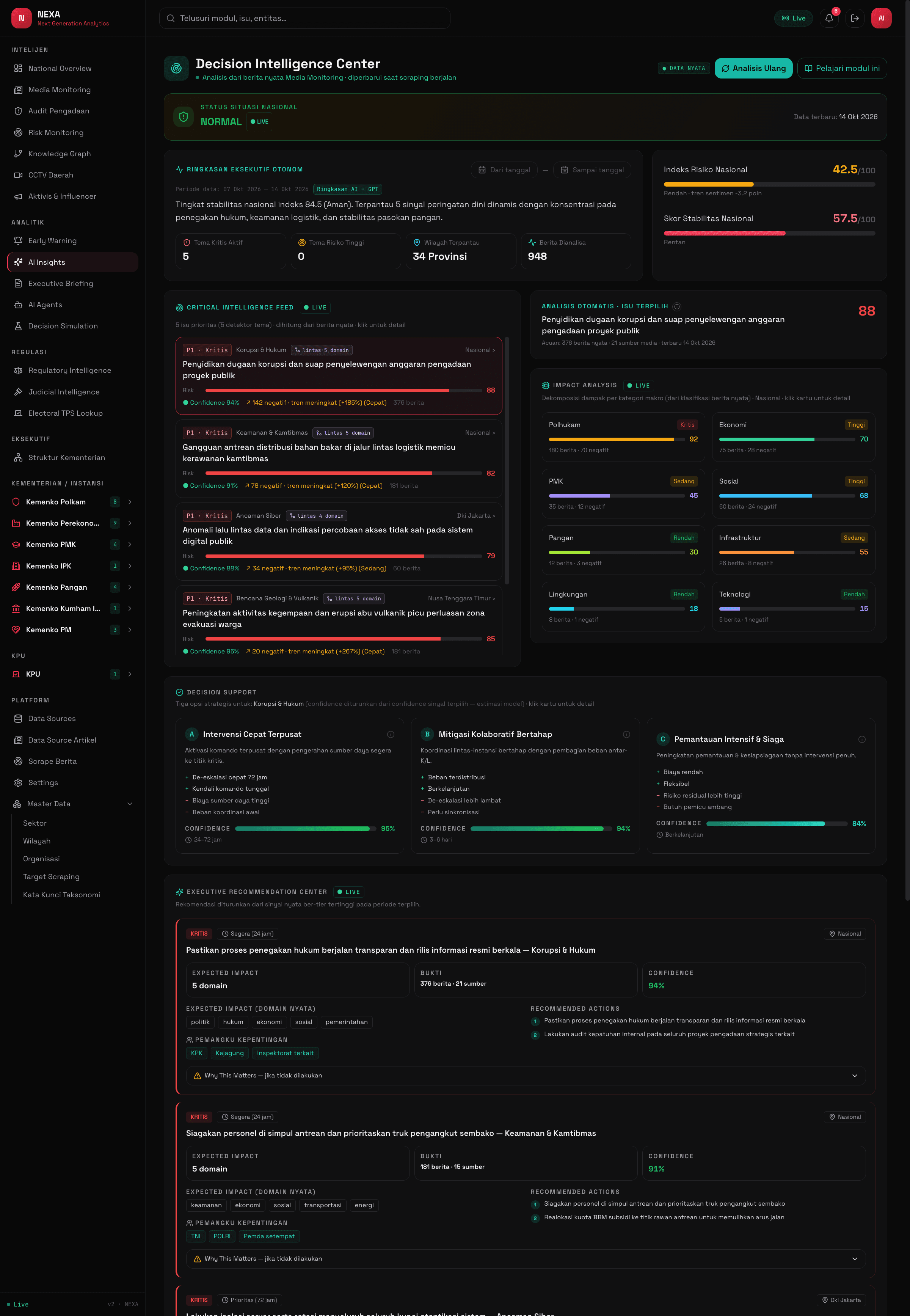Click the logout icon in header
The height and width of the screenshot is (1316, 910).
[855, 18]
